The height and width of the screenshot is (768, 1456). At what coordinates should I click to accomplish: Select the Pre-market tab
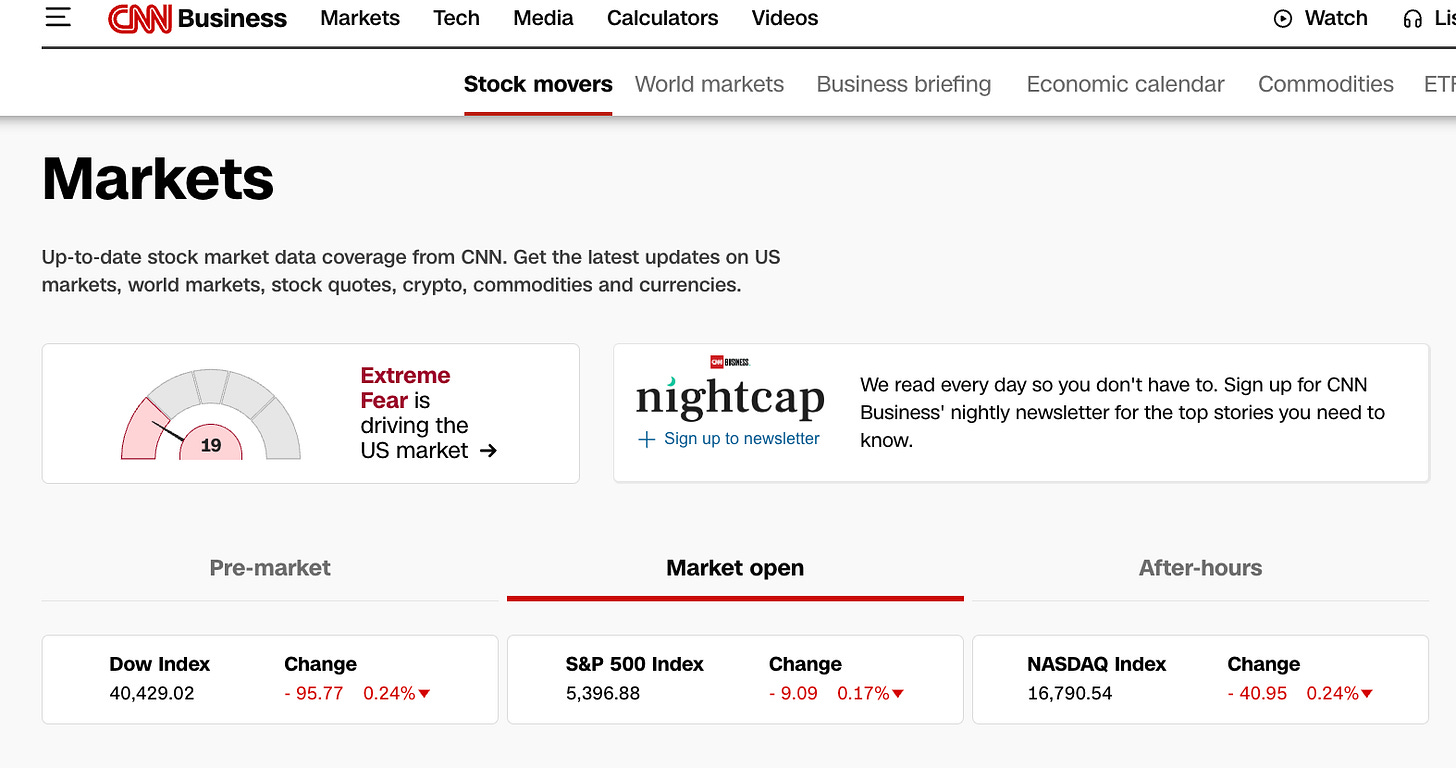click(270, 568)
